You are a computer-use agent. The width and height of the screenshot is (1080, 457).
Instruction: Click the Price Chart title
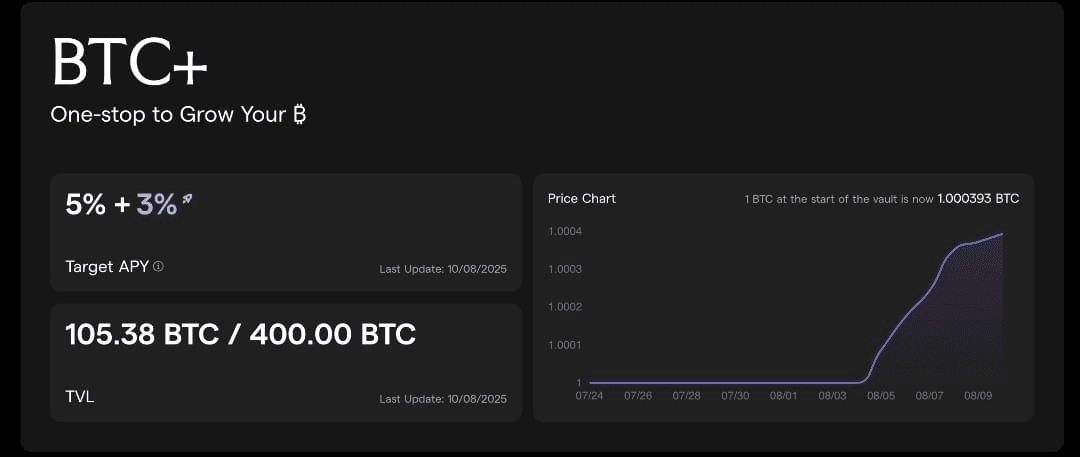point(582,199)
